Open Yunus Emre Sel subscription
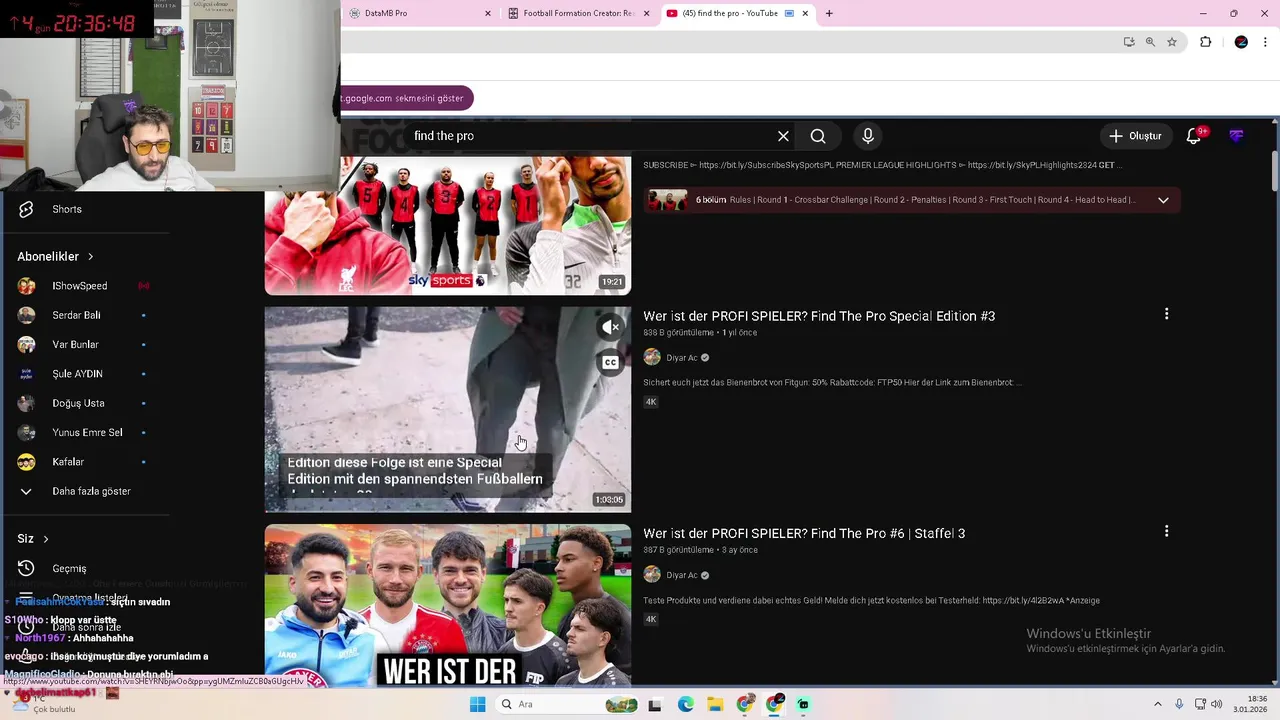This screenshot has height=720, width=1280. [87, 433]
